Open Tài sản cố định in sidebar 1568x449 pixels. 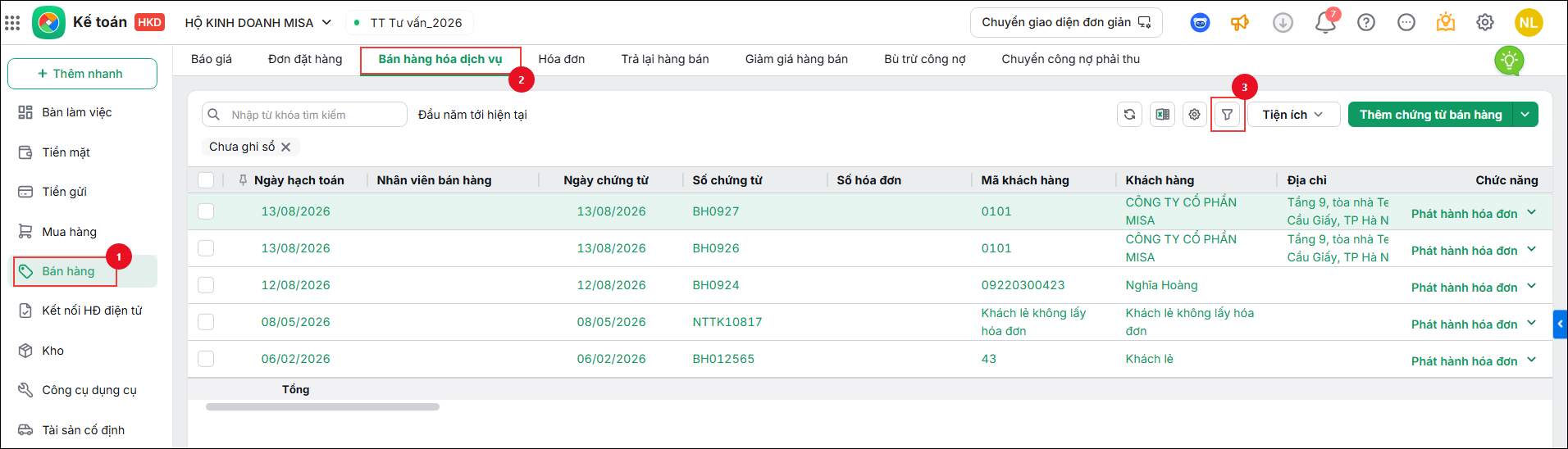click(x=82, y=430)
